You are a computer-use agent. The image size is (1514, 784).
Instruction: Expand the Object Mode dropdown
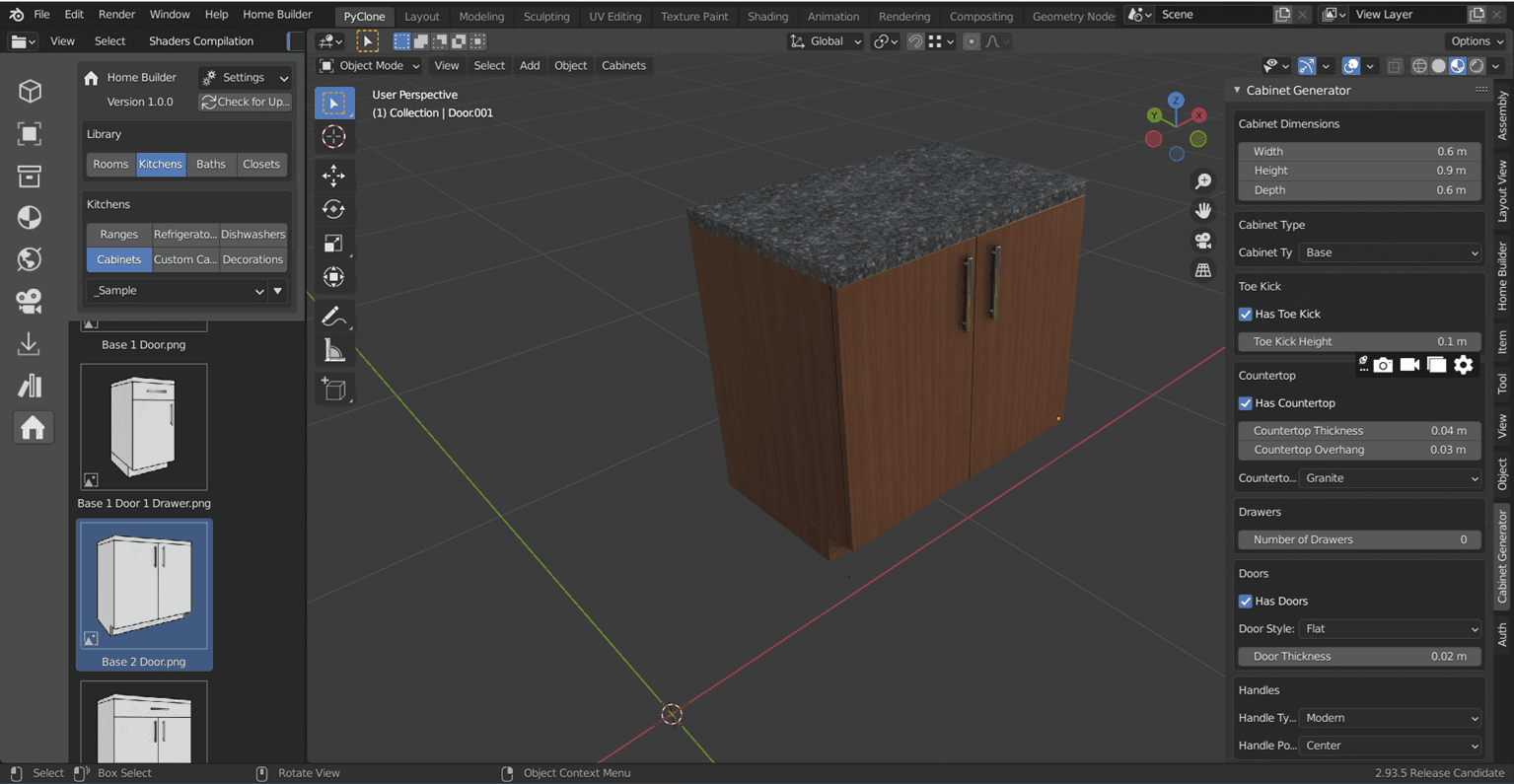[x=370, y=66]
